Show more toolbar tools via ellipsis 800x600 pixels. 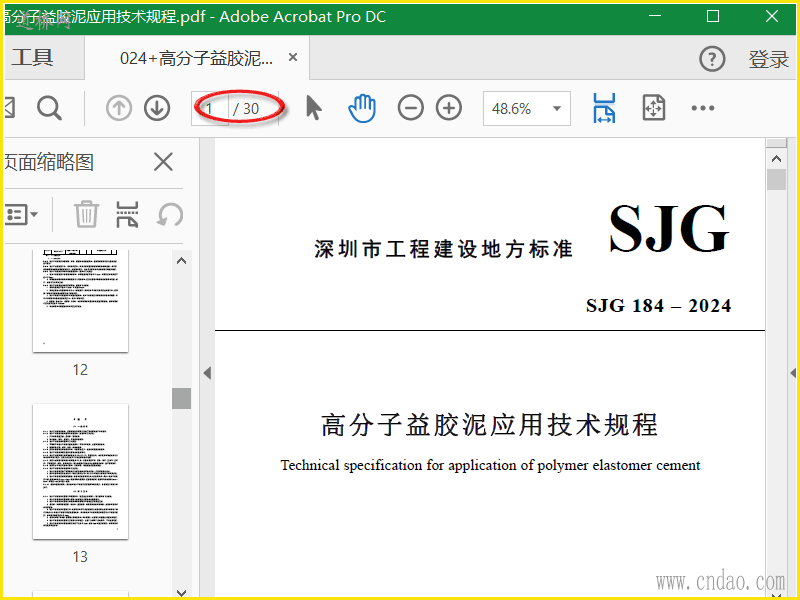pyautogui.click(x=703, y=108)
